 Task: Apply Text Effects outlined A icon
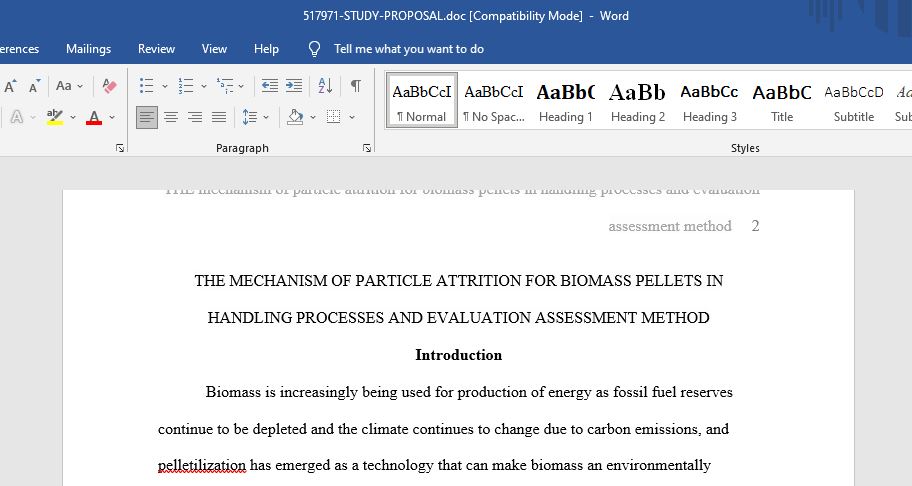pyautogui.click(x=17, y=117)
